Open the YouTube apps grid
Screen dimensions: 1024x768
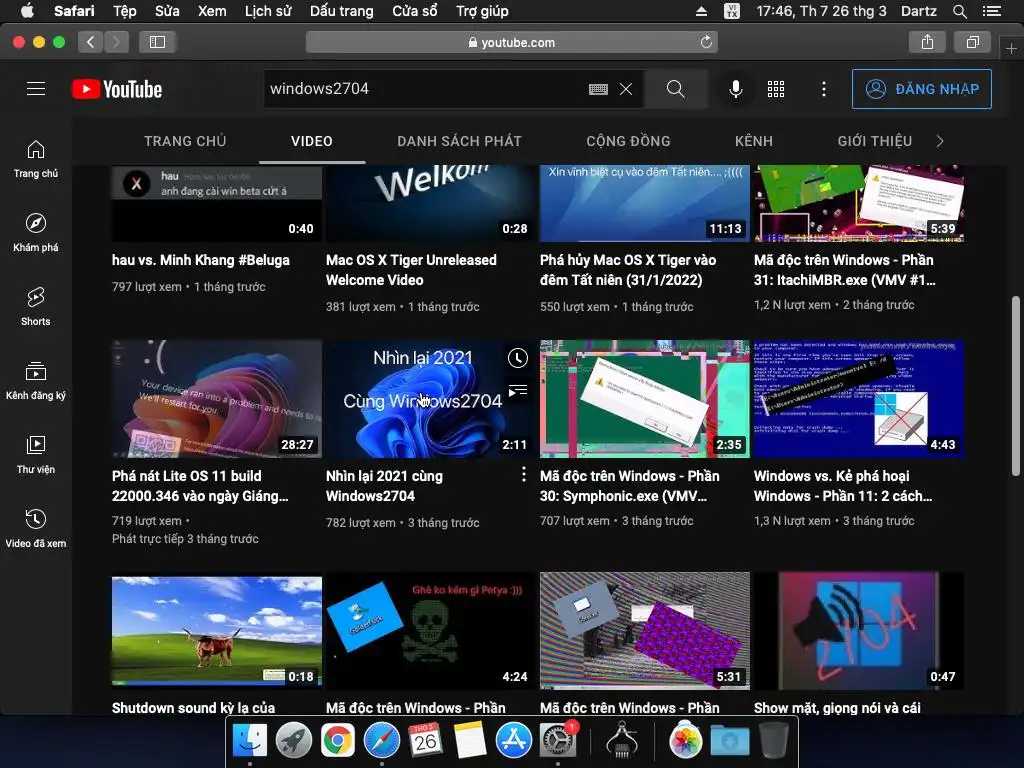[x=776, y=89]
